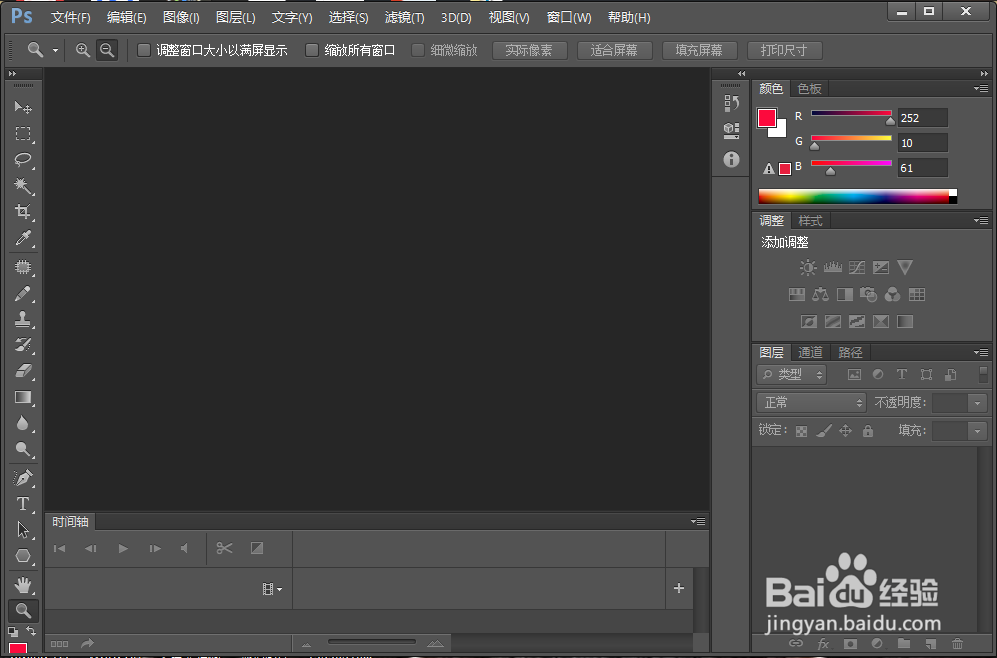
Task: Select the Magic Wand tool
Action: [x=23, y=186]
